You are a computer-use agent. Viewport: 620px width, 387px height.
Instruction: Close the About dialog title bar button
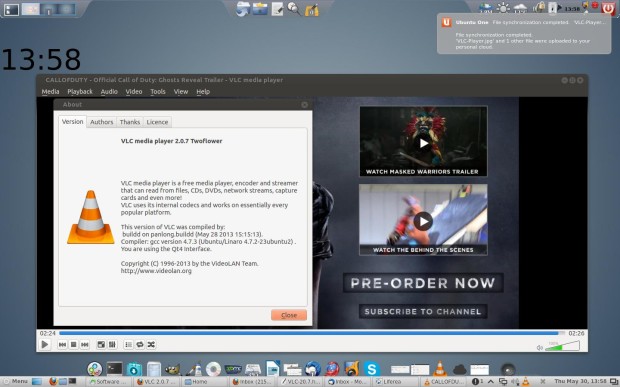pyautogui.click(x=304, y=105)
